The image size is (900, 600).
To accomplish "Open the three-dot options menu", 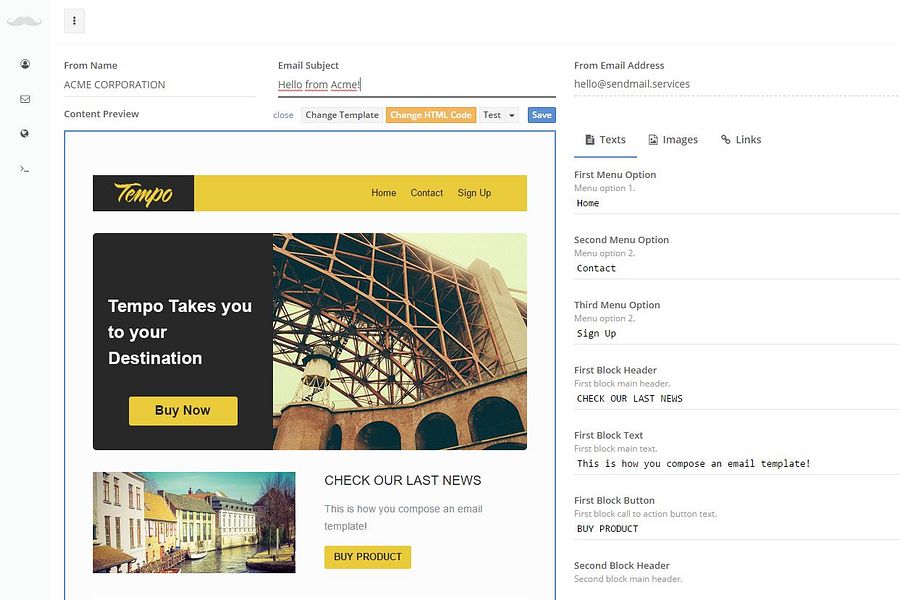I will click(x=74, y=21).
